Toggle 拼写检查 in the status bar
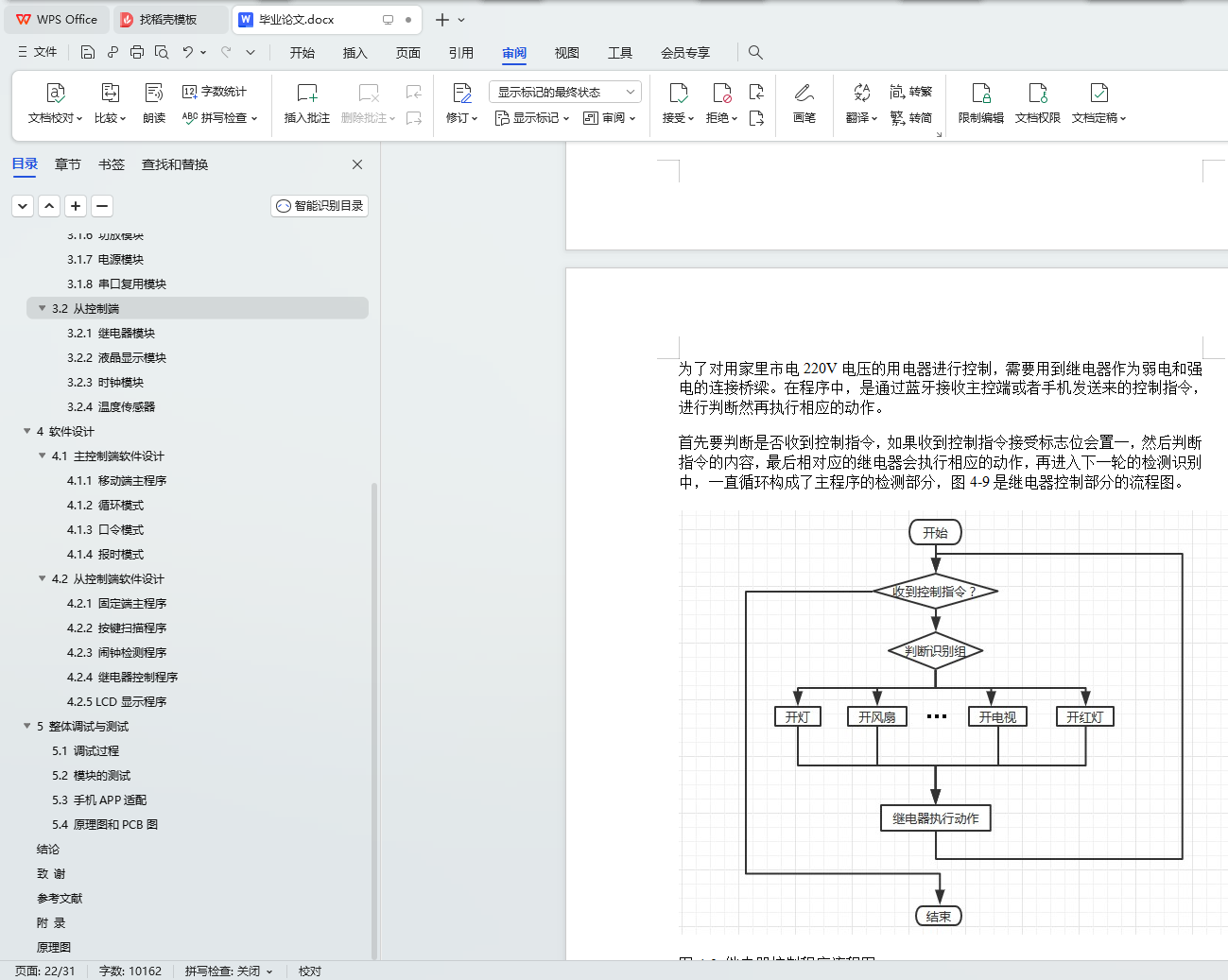The image size is (1228, 980). [229, 971]
